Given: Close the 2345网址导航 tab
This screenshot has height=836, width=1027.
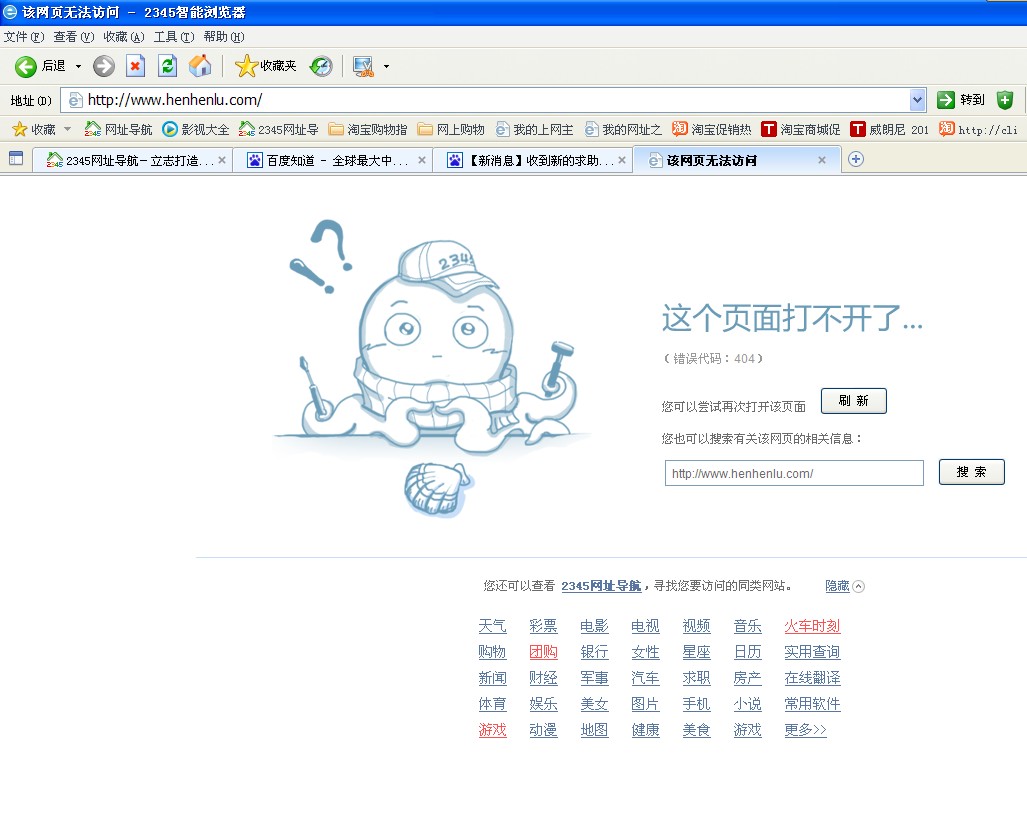Looking at the screenshot, I should coord(221,160).
